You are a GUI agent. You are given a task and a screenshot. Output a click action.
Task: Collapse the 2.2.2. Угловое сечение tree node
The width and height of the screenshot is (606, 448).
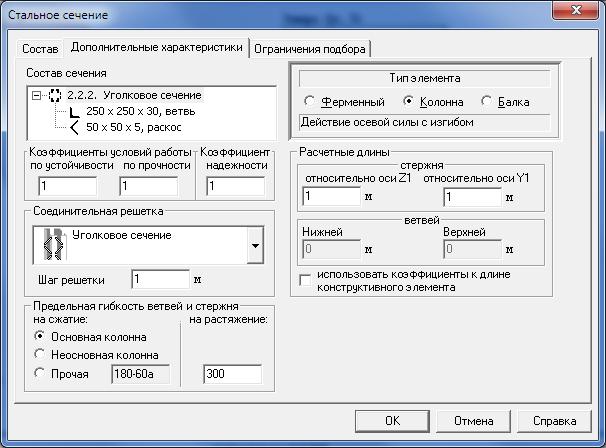pos(37,95)
